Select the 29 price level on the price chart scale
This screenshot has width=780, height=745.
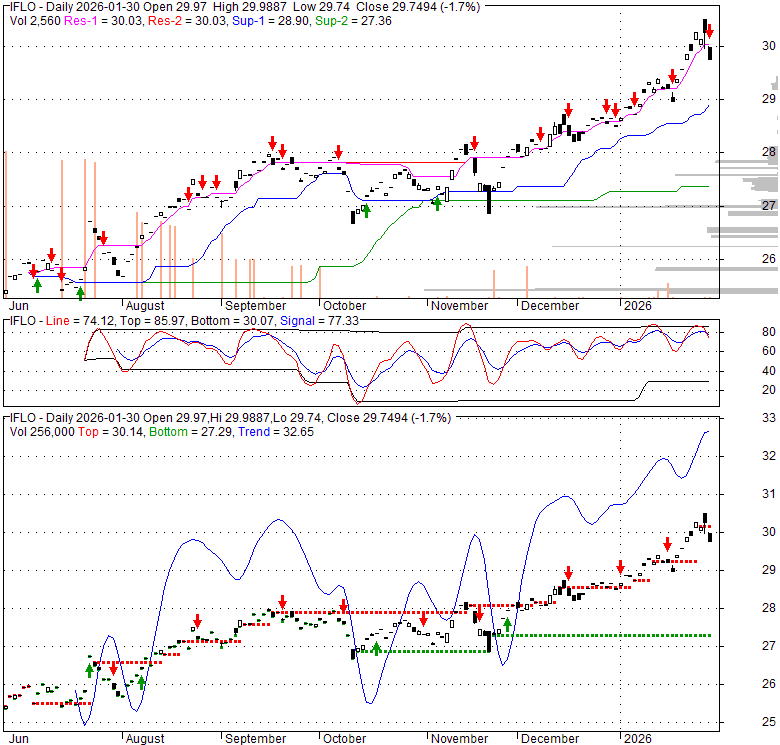[769, 99]
